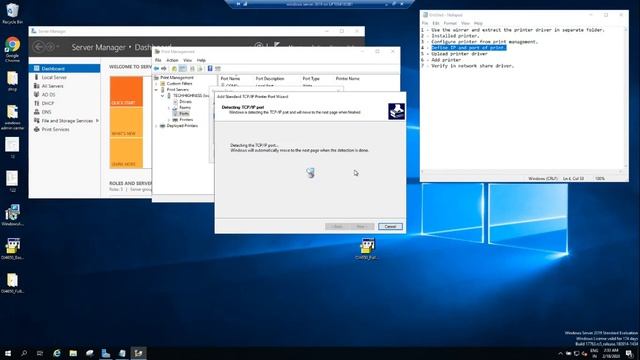
Task: Click Notepad vertical scrollbar
Action: point(626,98)
